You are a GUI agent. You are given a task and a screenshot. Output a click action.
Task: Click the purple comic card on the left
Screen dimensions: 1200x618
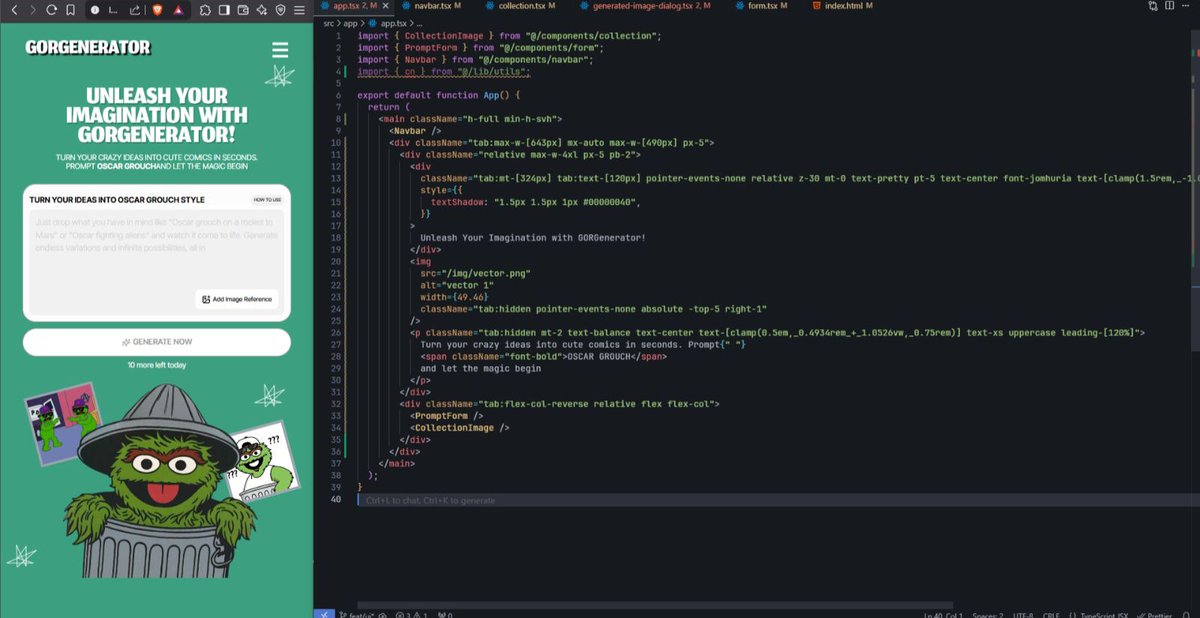coord(65,423)
